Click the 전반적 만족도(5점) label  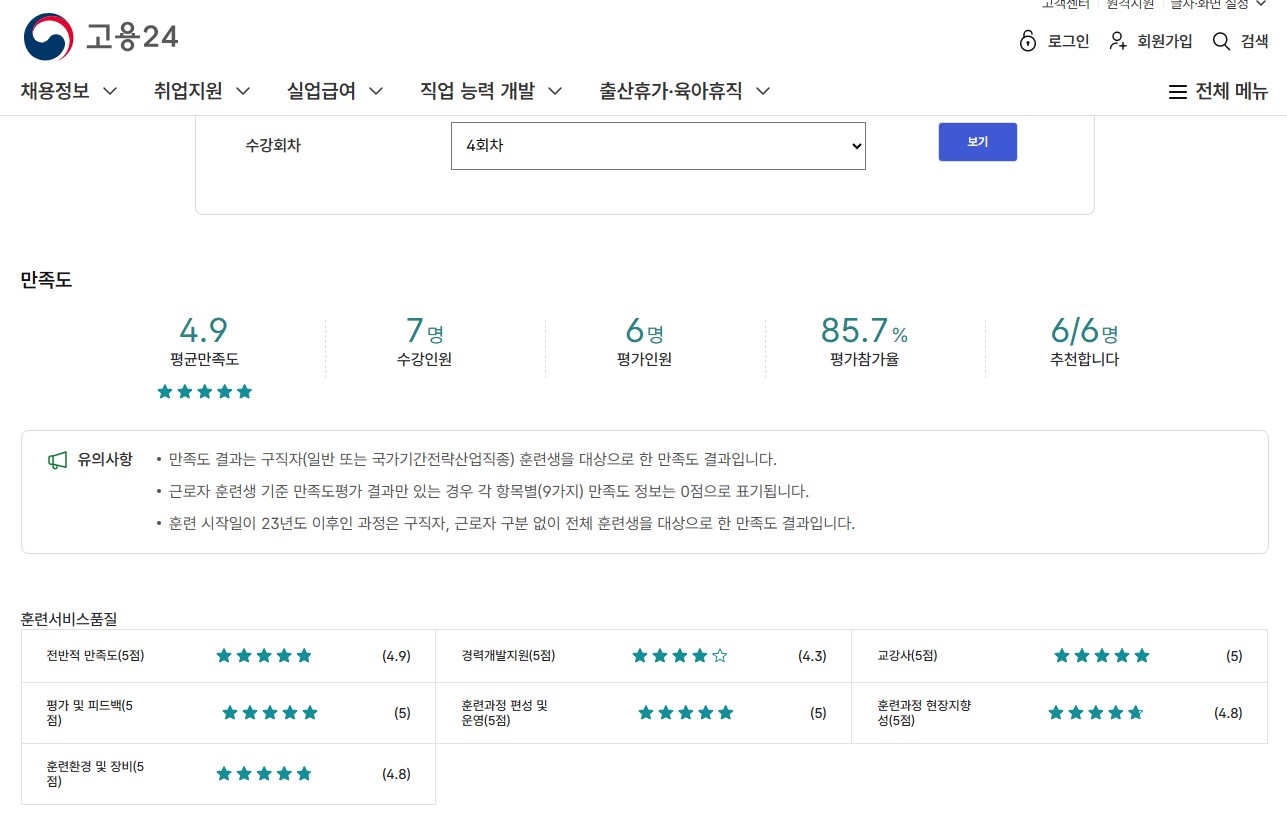coord(95,657)
